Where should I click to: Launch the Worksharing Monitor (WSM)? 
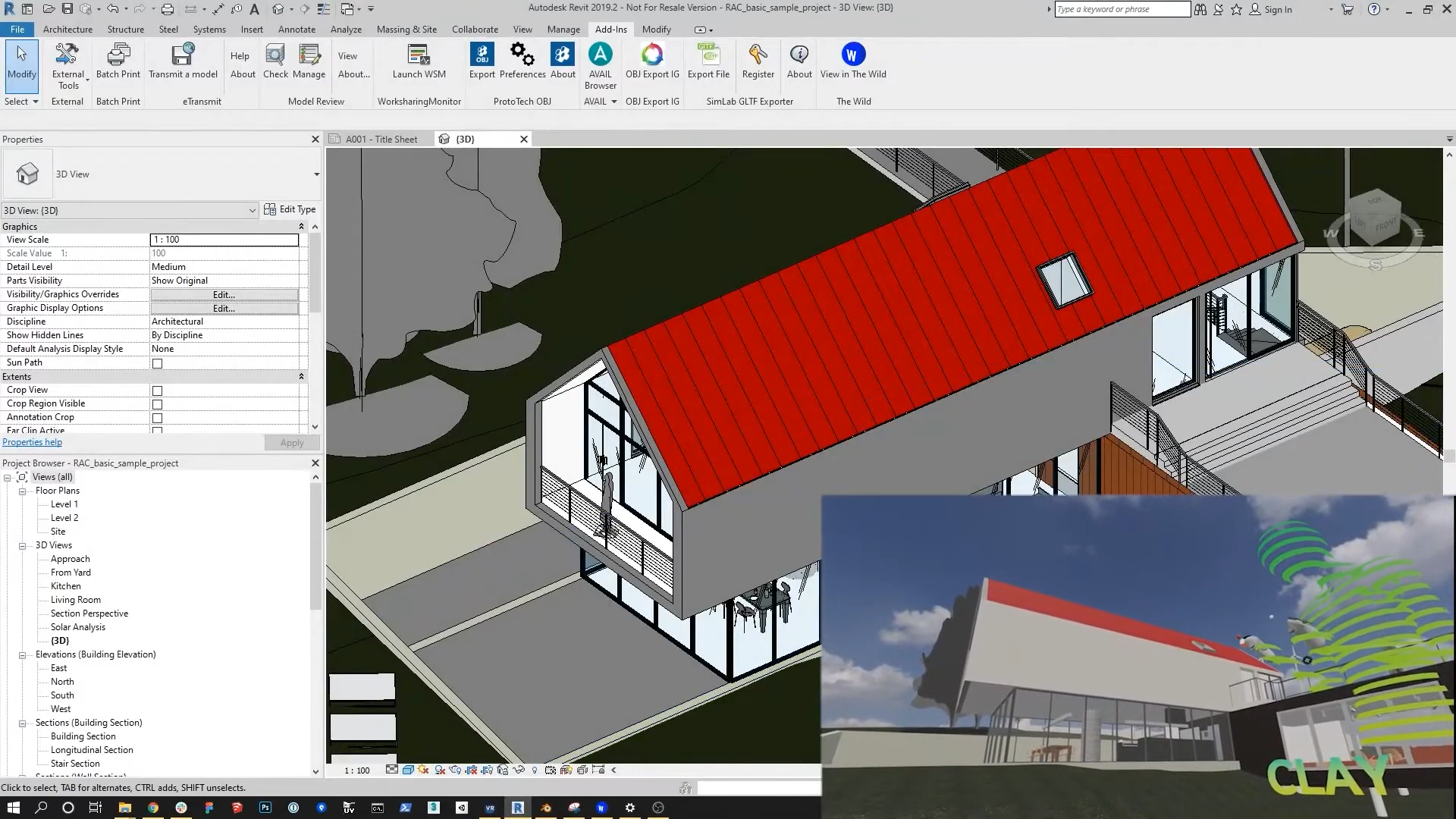[419, 55]
